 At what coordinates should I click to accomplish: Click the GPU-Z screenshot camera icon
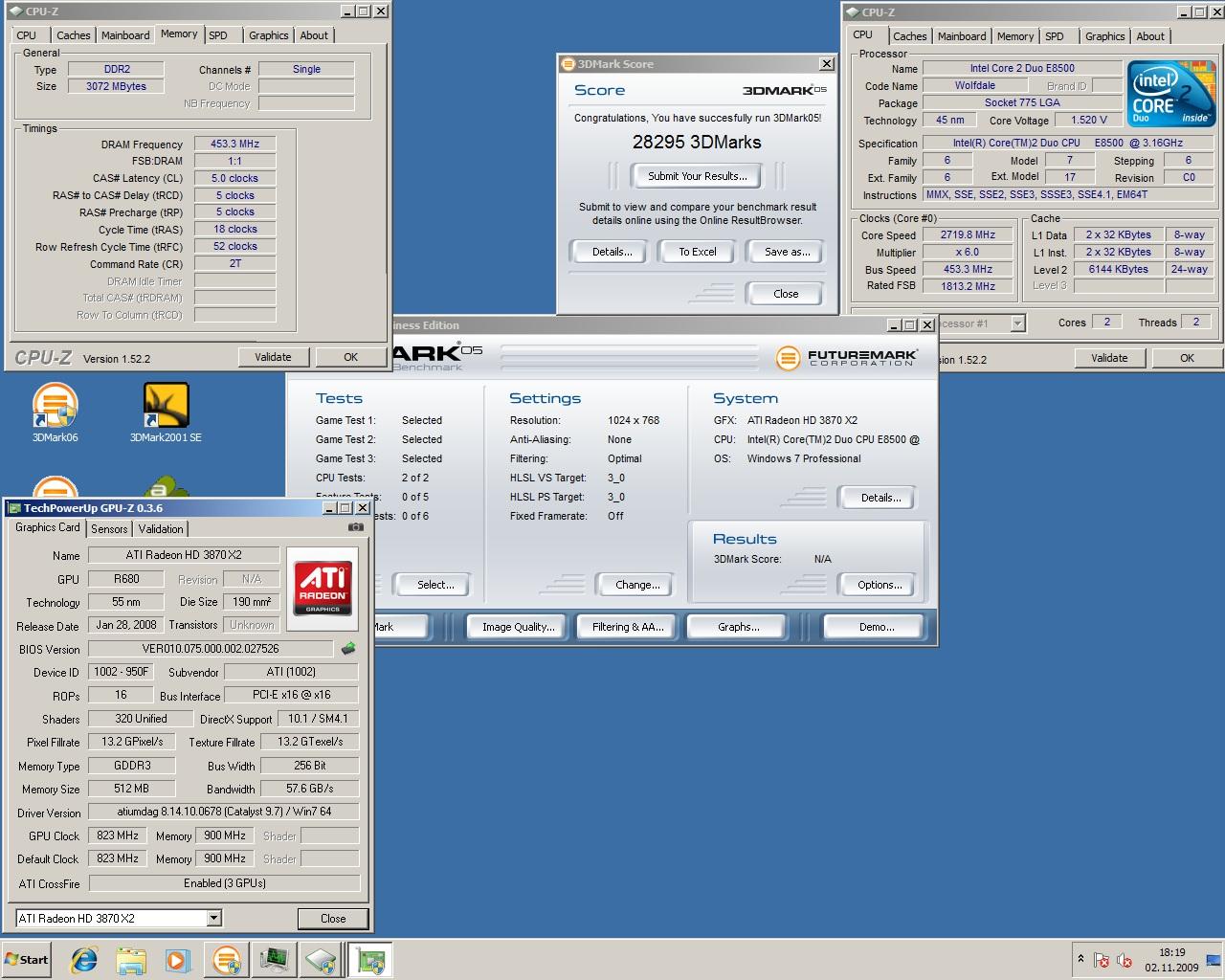coord(356,527)
